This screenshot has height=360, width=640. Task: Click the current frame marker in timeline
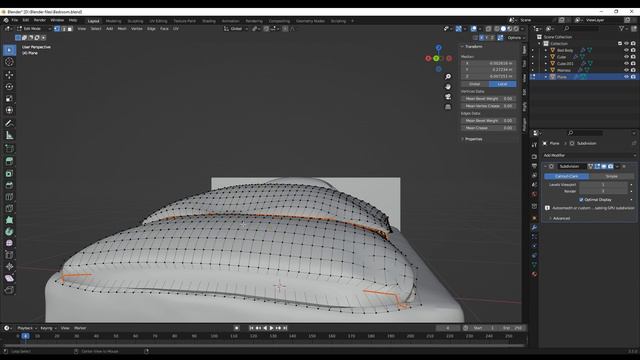pos(25,336)
